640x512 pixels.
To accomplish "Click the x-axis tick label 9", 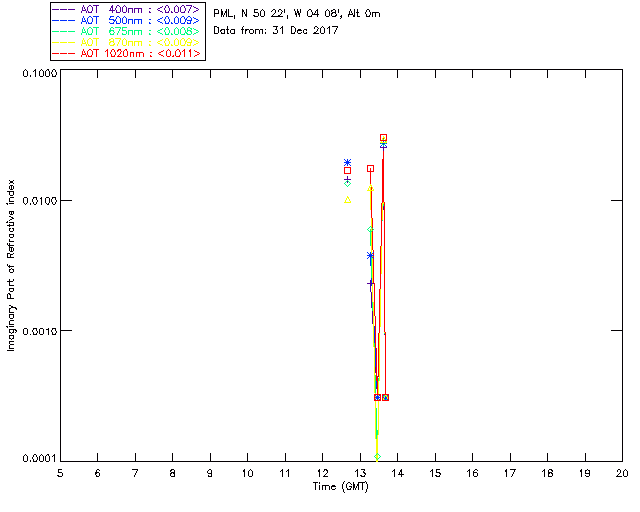I will [x=210, y=474].
